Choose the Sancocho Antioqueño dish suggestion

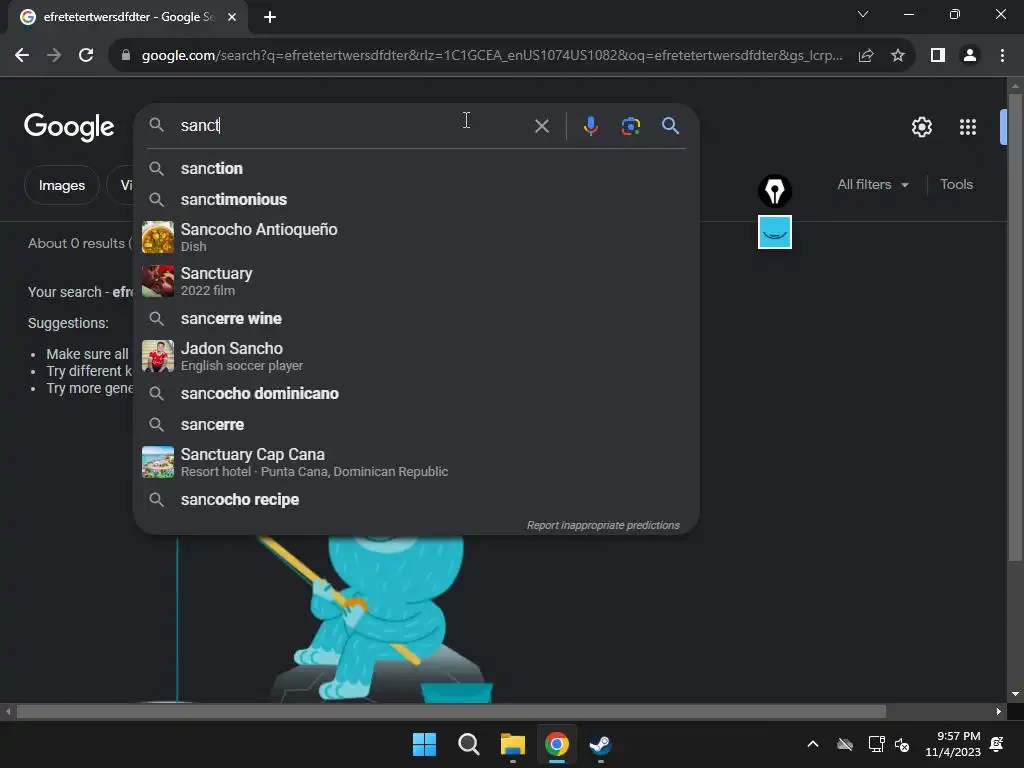416,237
